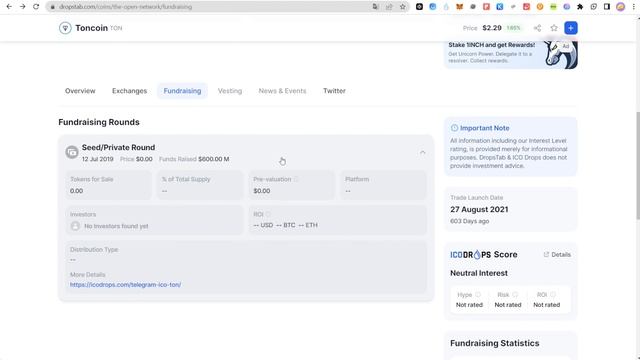Reload the page with the refresh icon

coord(36,7)
